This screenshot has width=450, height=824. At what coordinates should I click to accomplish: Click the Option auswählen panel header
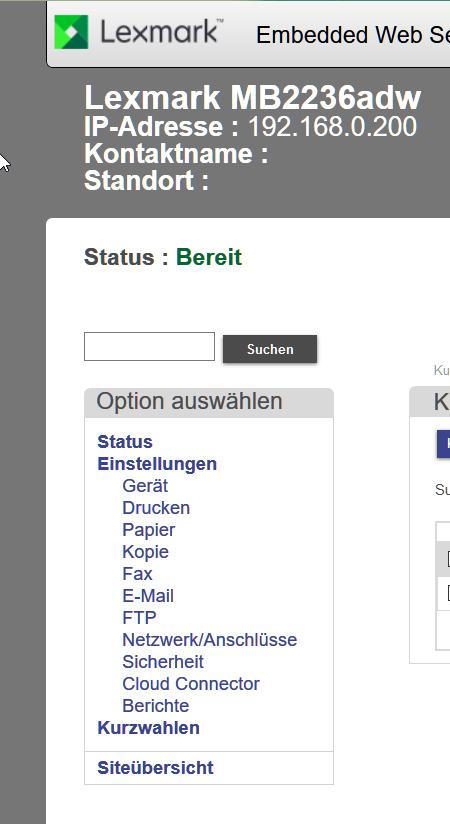coord(209,402)
